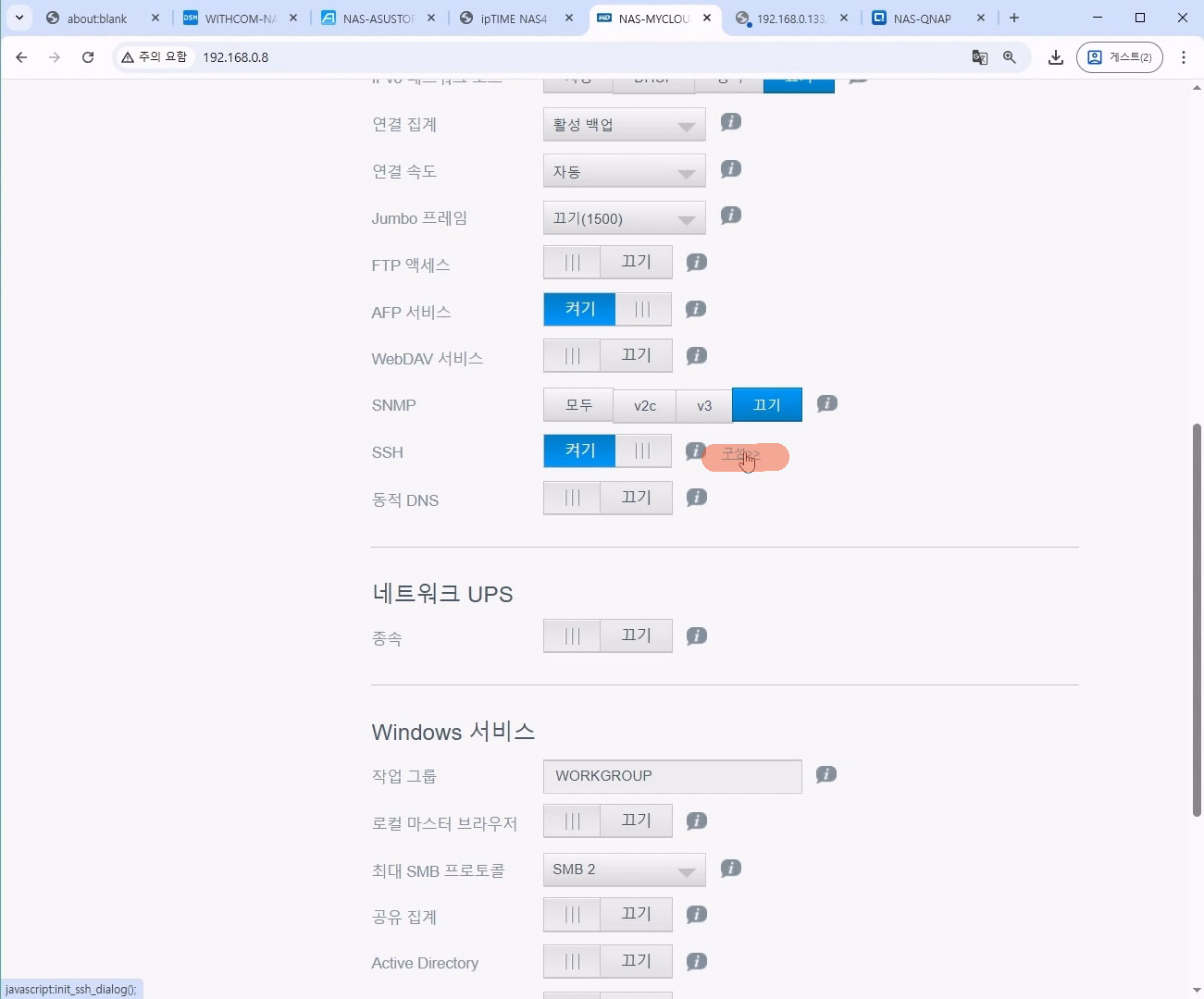
Task: Open Chrome downloads icon
Action: click(1055, 57)
